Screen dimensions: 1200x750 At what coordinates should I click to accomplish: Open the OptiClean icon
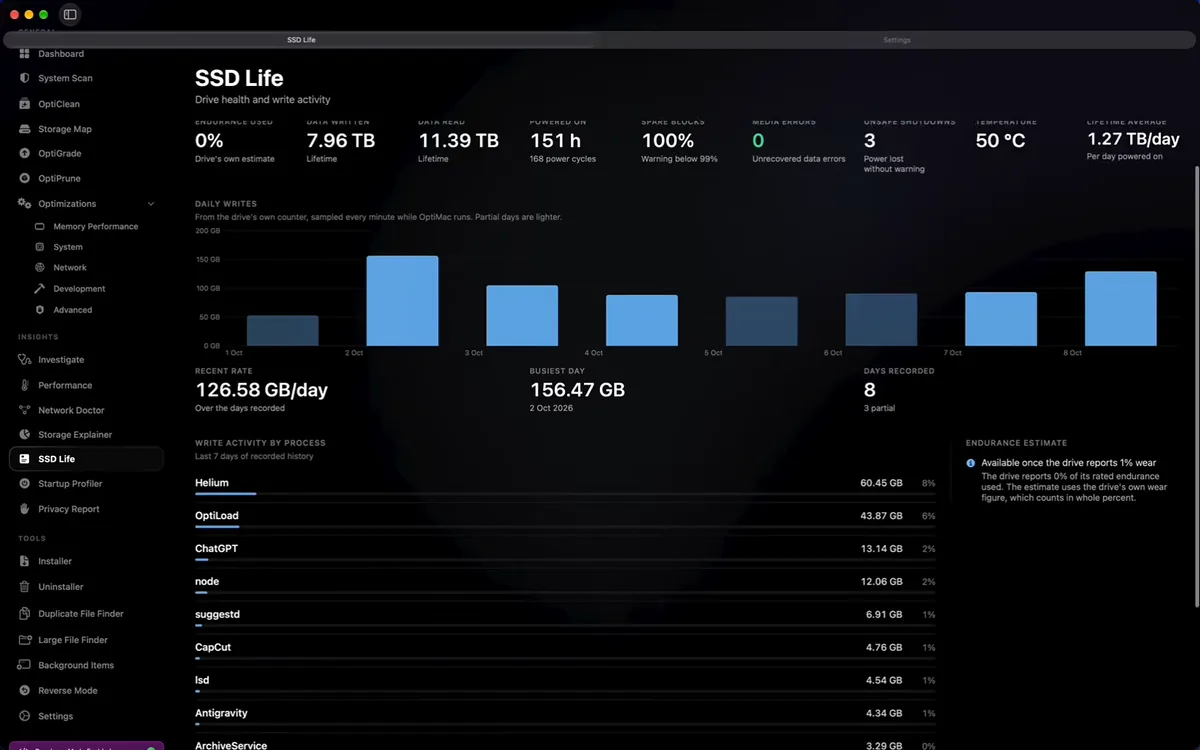click(x=25, y=104)
